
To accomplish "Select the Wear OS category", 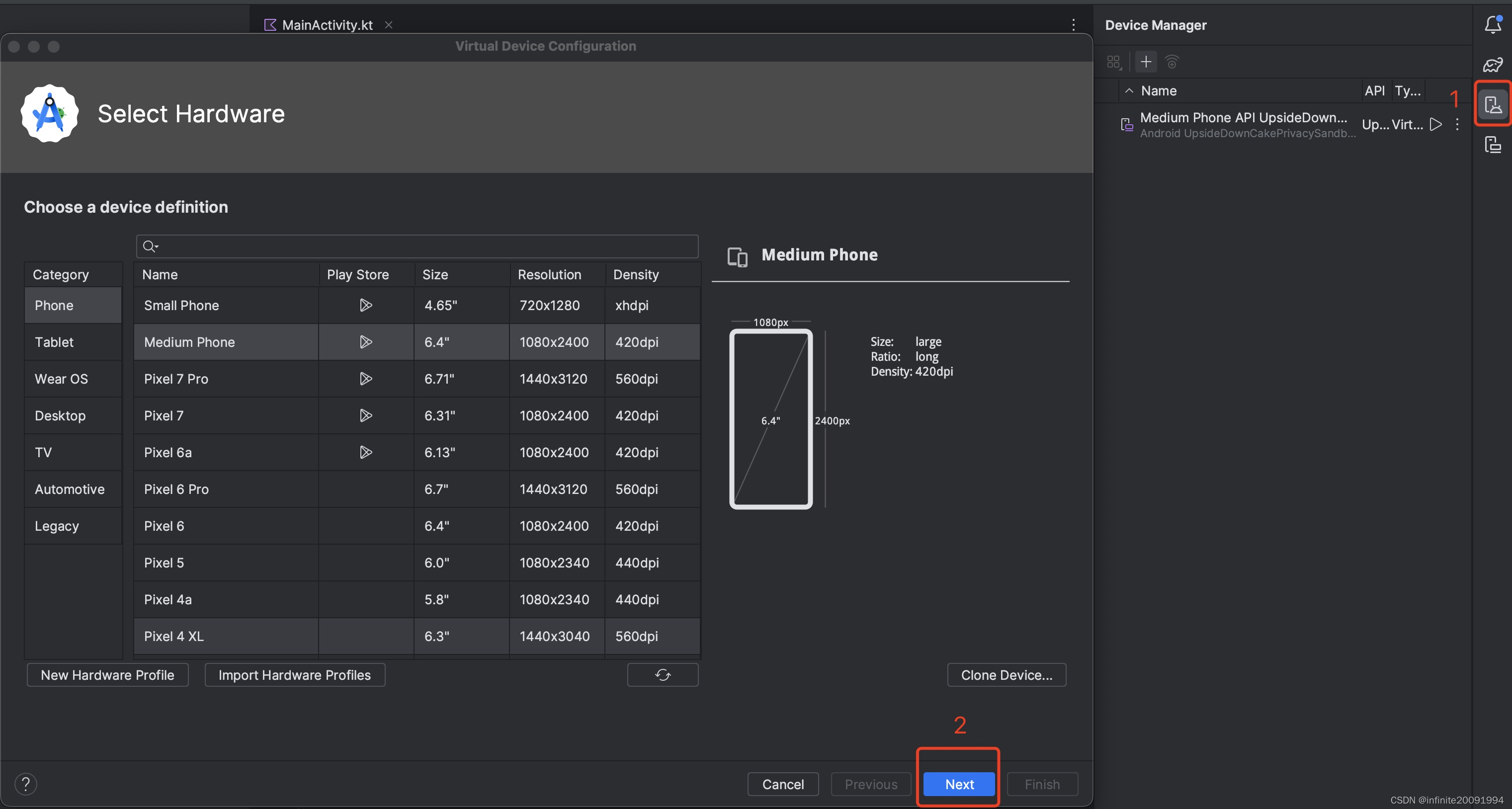I will 73,379.
